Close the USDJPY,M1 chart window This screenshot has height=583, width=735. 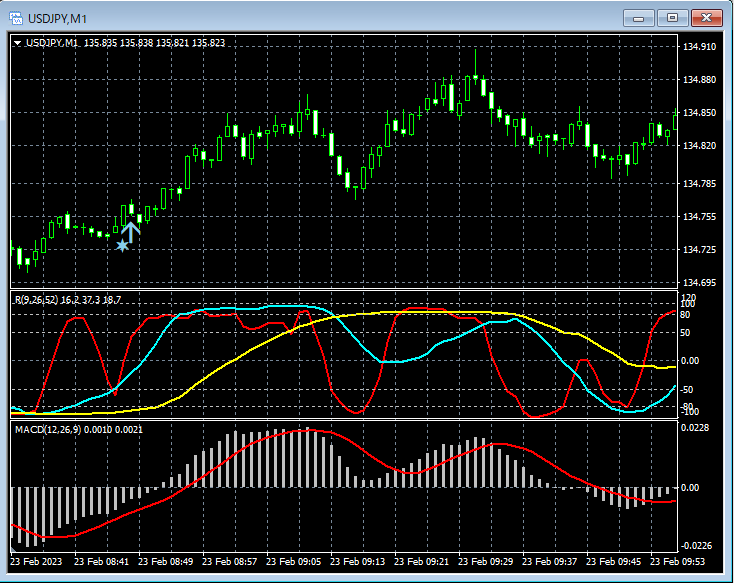pos(707,18)
